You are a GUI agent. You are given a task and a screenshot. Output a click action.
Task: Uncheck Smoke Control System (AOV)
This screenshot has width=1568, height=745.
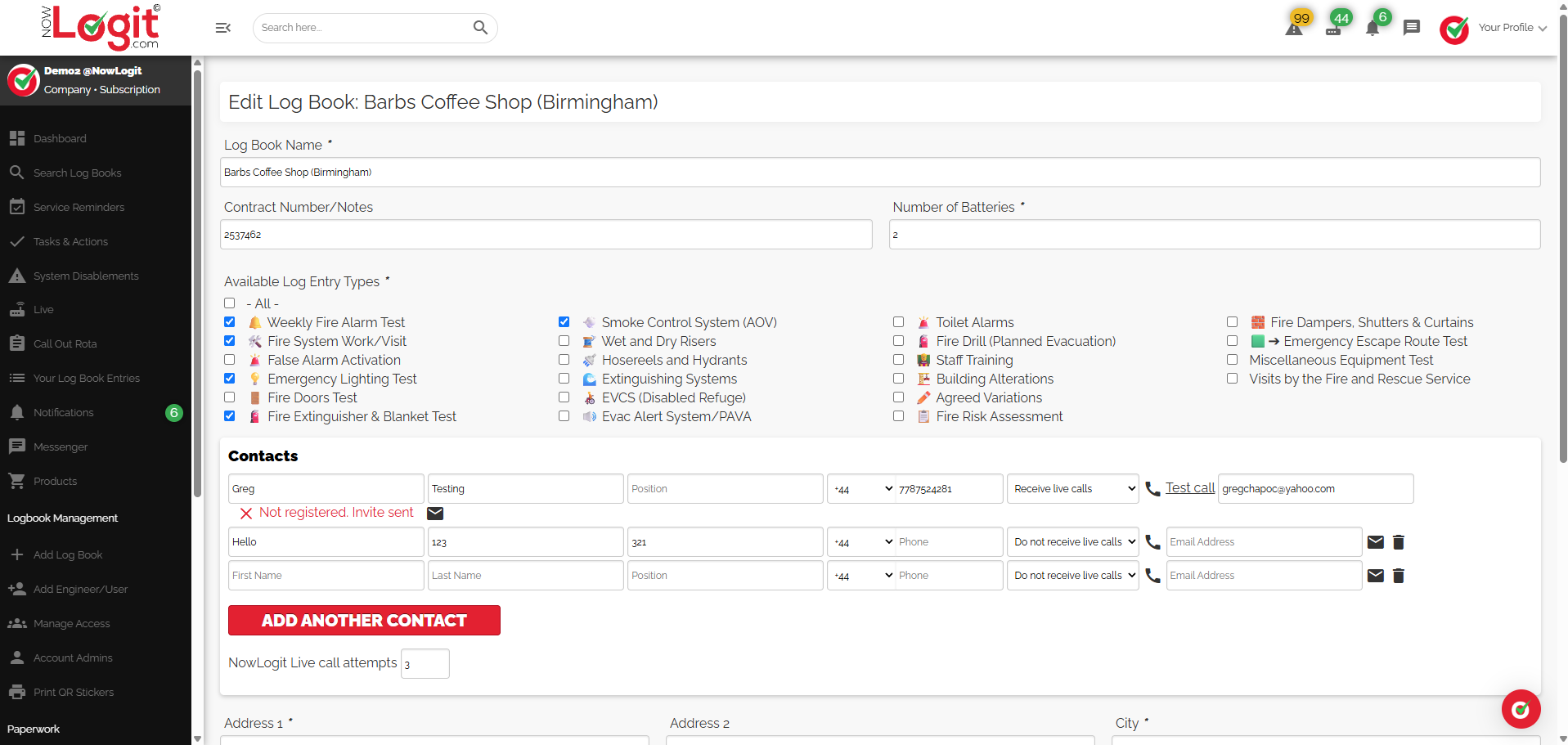pos(564,322)
